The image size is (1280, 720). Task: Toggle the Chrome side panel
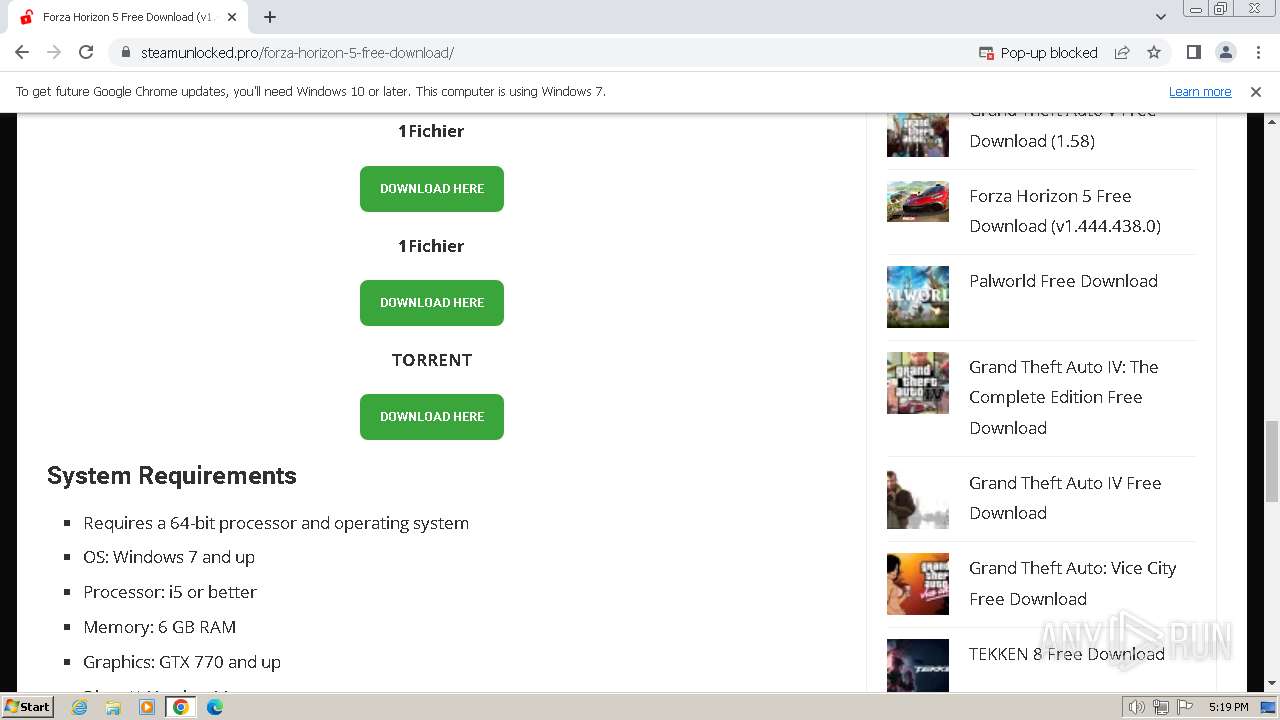click(x=1193, y=52)
